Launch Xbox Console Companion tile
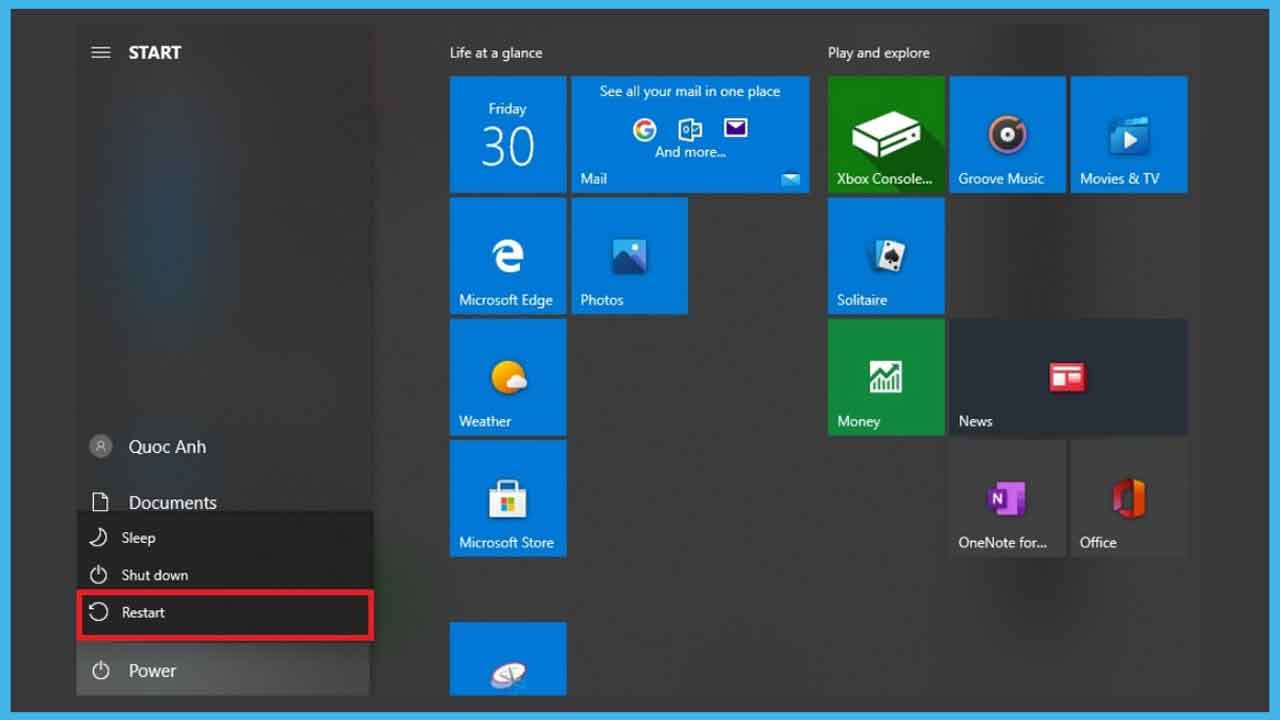Screen dimensions: 1280x720 [885, 134]
